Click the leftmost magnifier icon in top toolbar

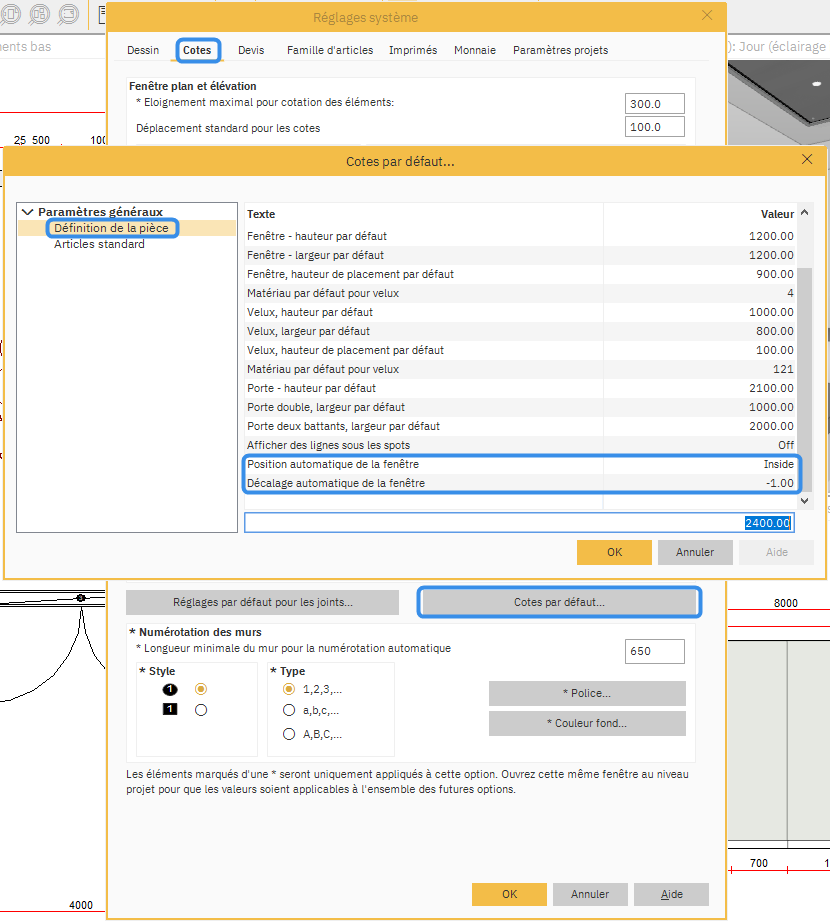pos(13,14)
